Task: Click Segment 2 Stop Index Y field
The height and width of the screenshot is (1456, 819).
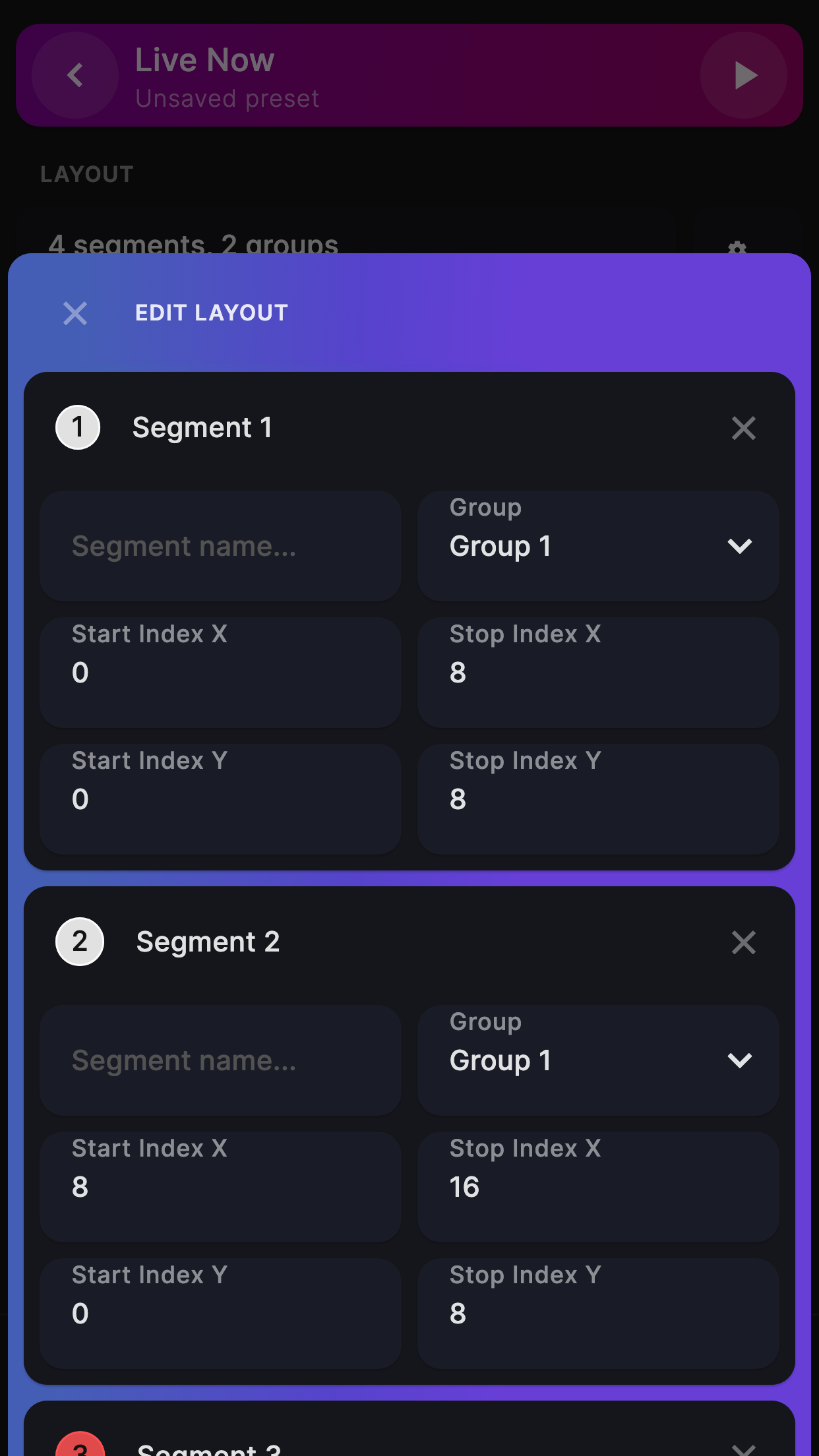Action: point(597,1314)
